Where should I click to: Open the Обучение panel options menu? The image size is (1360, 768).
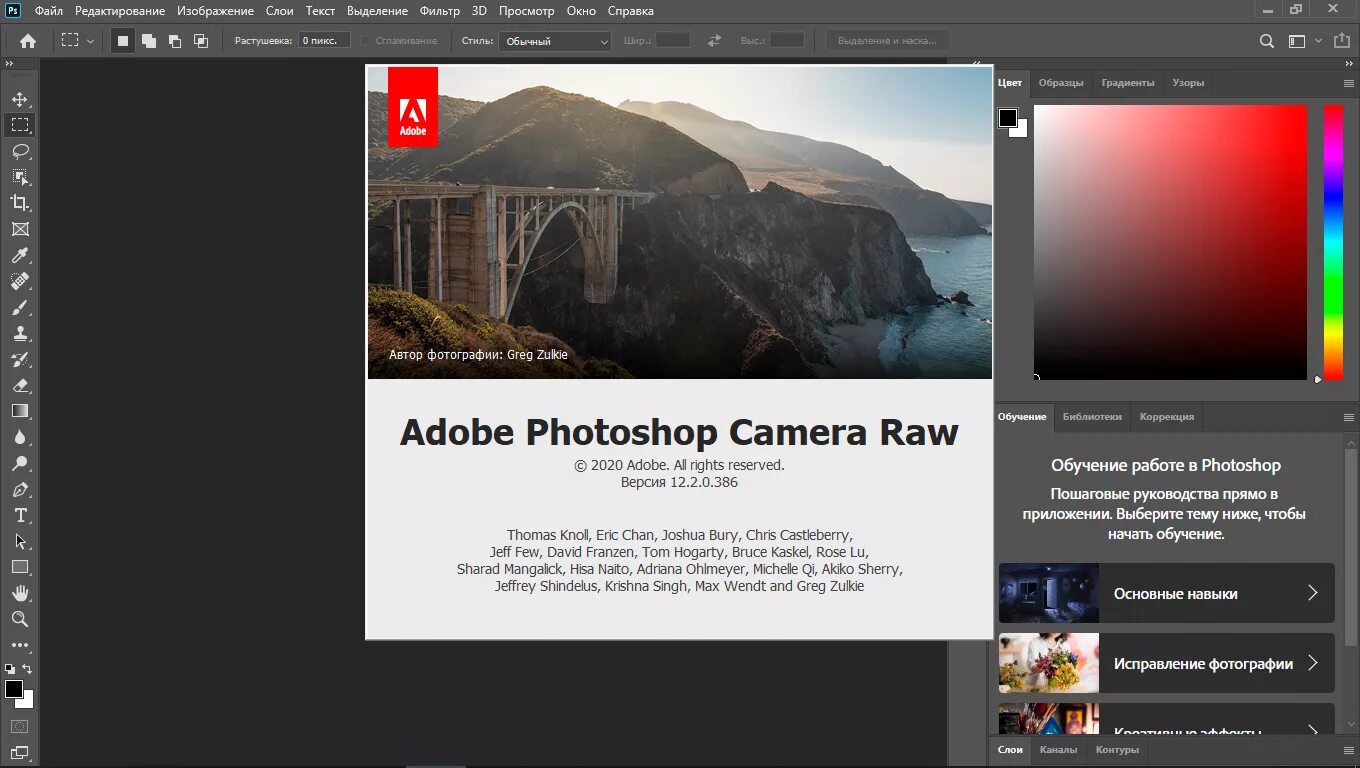click(1349, 417)
